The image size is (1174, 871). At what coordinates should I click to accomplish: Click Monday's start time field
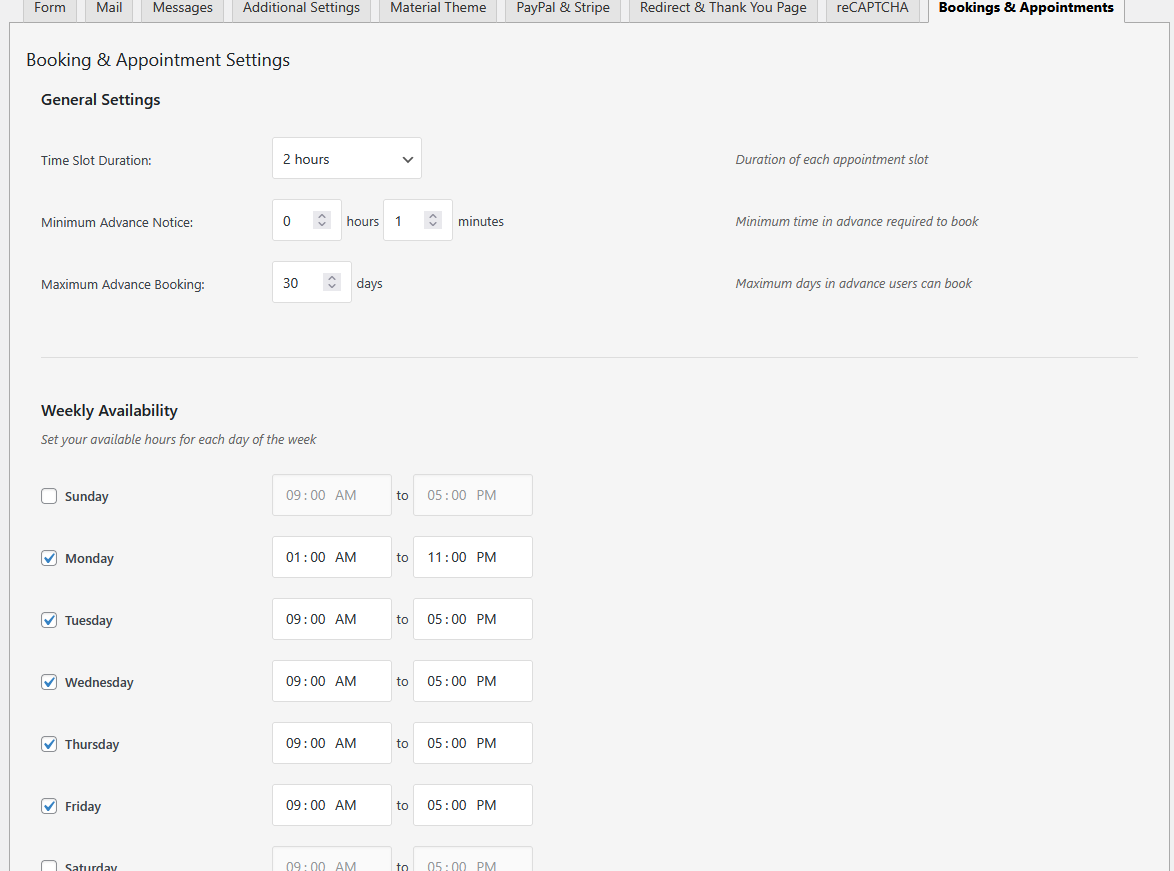point(331,557)
